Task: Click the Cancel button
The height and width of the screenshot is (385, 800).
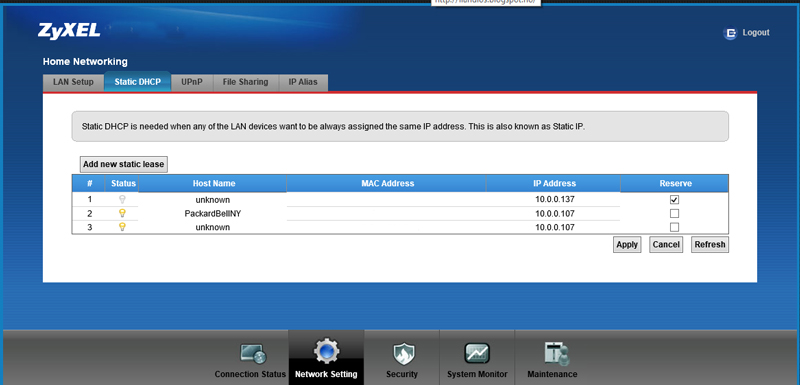Action: coord(666,244)
